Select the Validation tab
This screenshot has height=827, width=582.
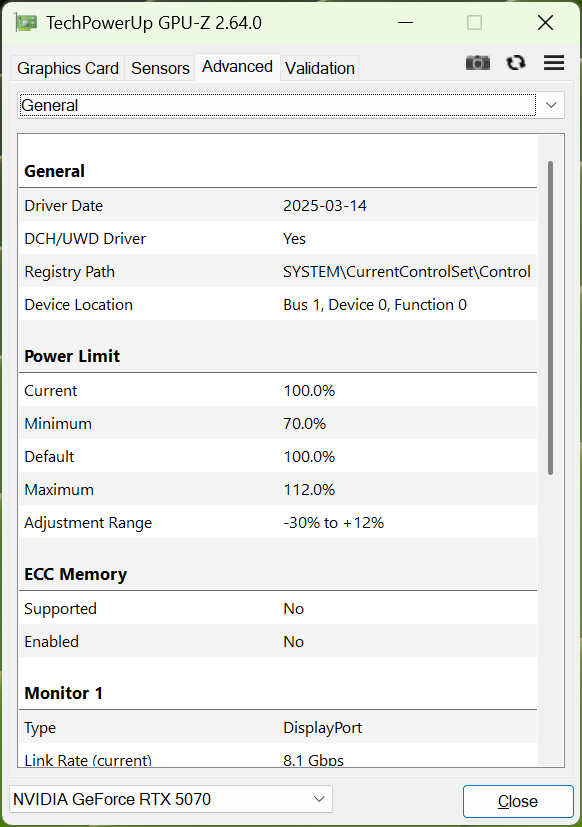(320, 68)
